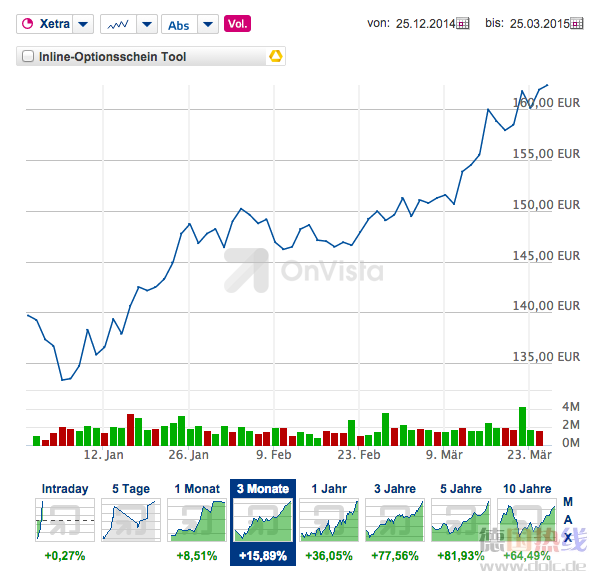Switch to the 1 Monat period tab
This screenshot has height=578, width=594.
pyautogui.click(x=197, y=489)
